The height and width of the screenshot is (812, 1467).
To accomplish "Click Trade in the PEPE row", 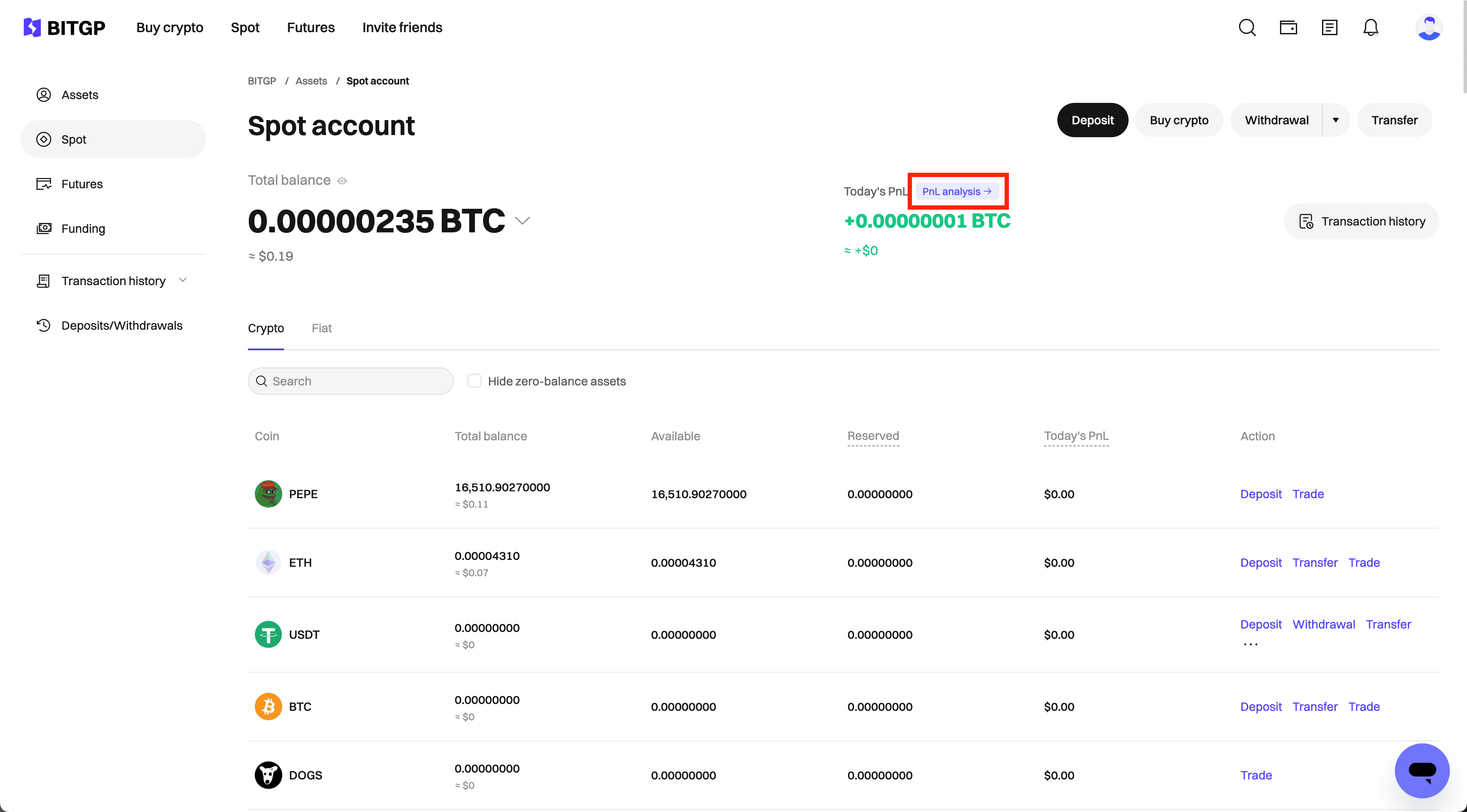I will pos(1307,494).
